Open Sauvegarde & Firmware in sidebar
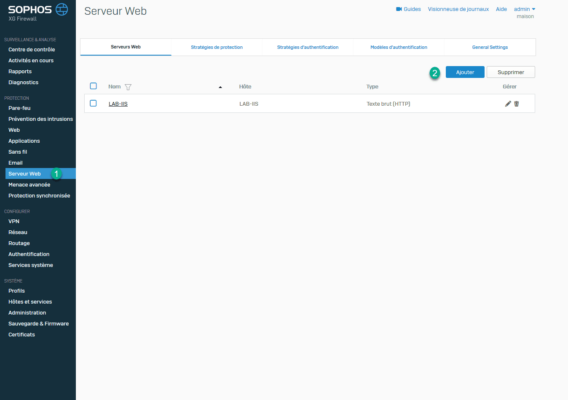This screenshot has width=568, height=400. click(38, 324)
